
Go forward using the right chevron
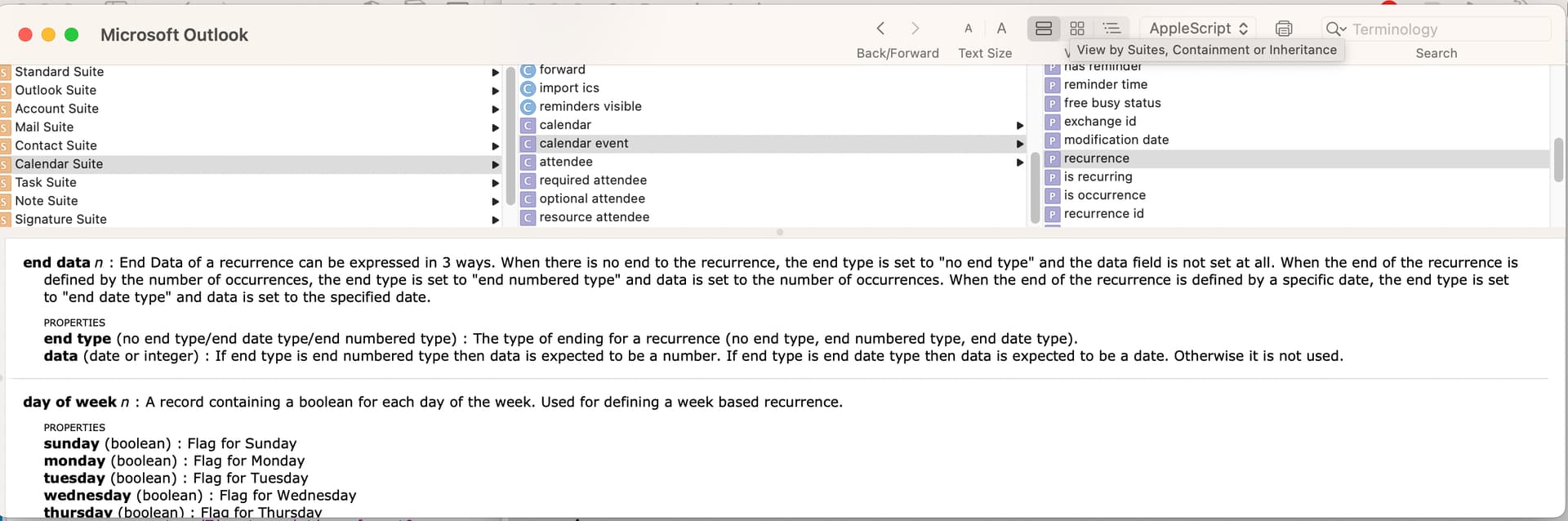pyautogui.click(x=915, y=29)
